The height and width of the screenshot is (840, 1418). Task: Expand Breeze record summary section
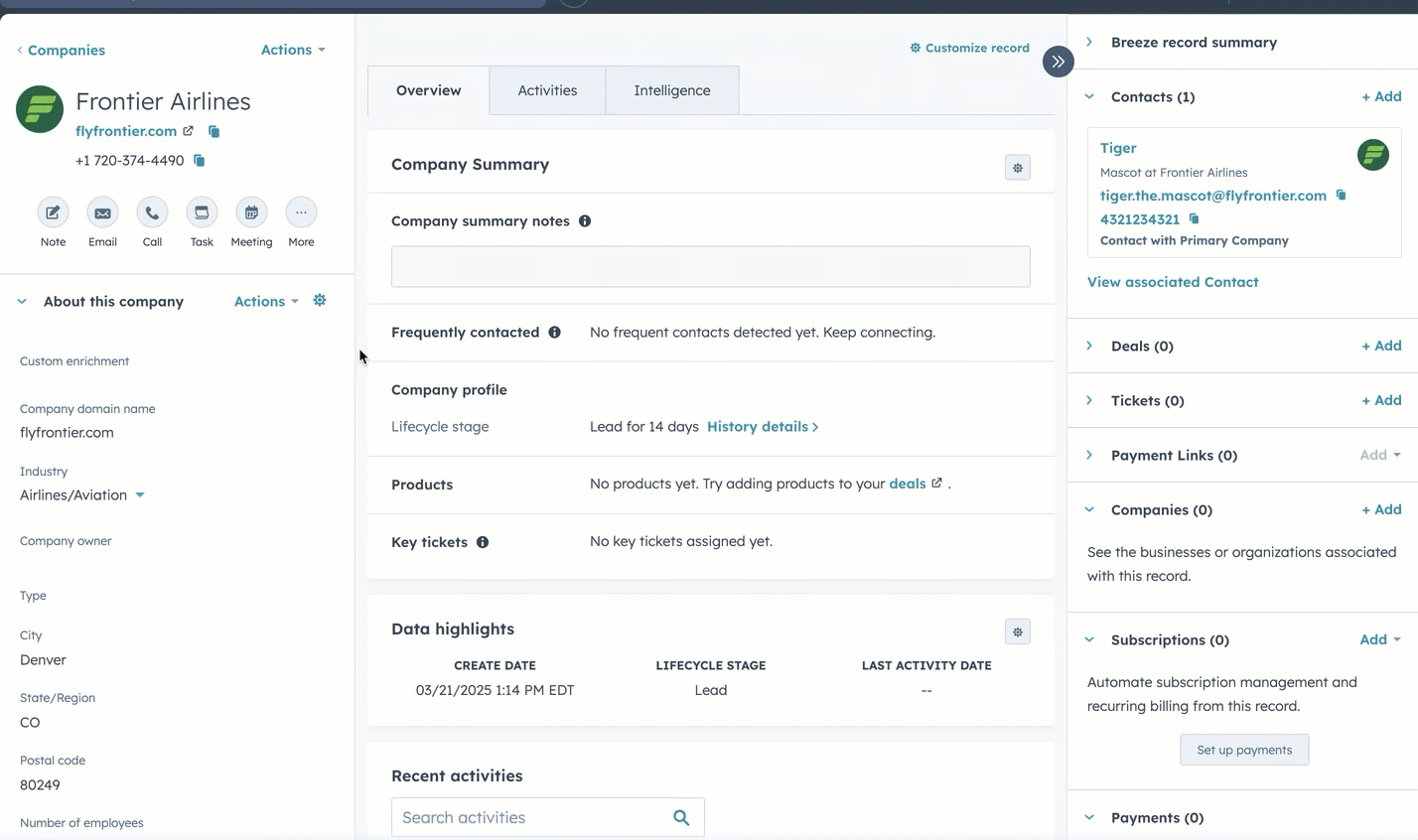click(x=1089, y=42)
